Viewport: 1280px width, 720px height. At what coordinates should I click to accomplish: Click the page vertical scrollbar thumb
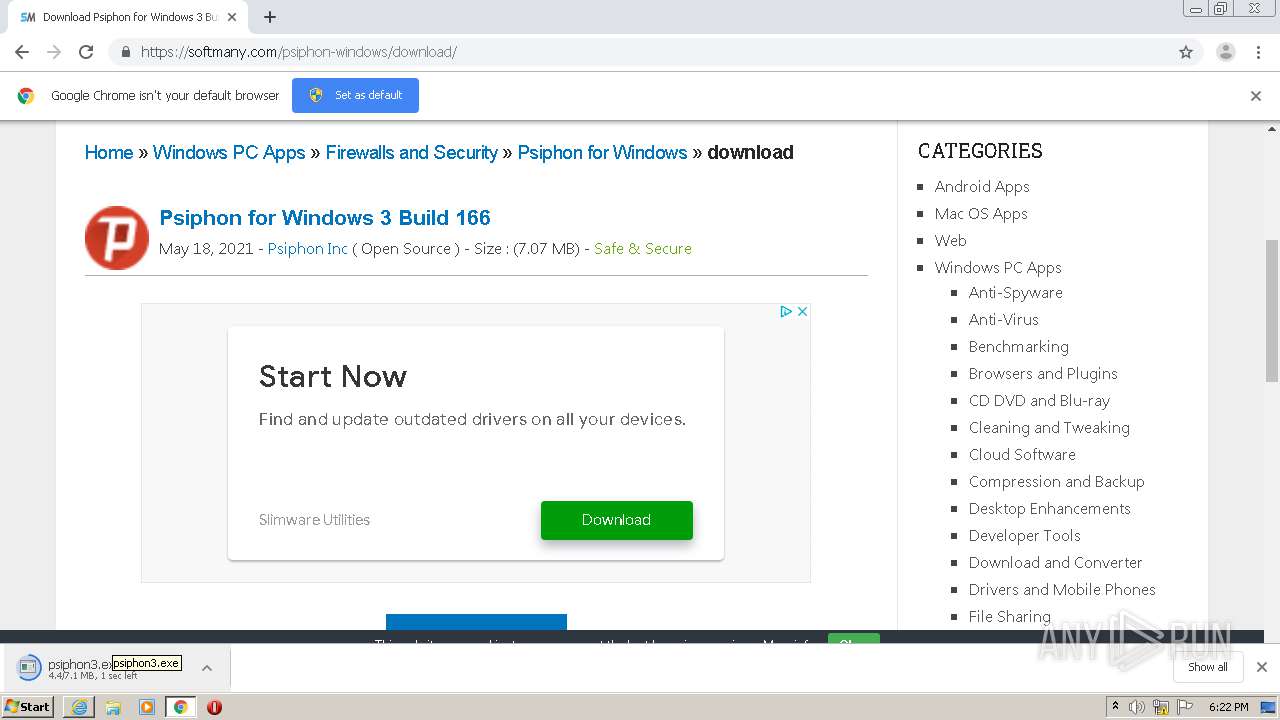(x=1272, y=310)
